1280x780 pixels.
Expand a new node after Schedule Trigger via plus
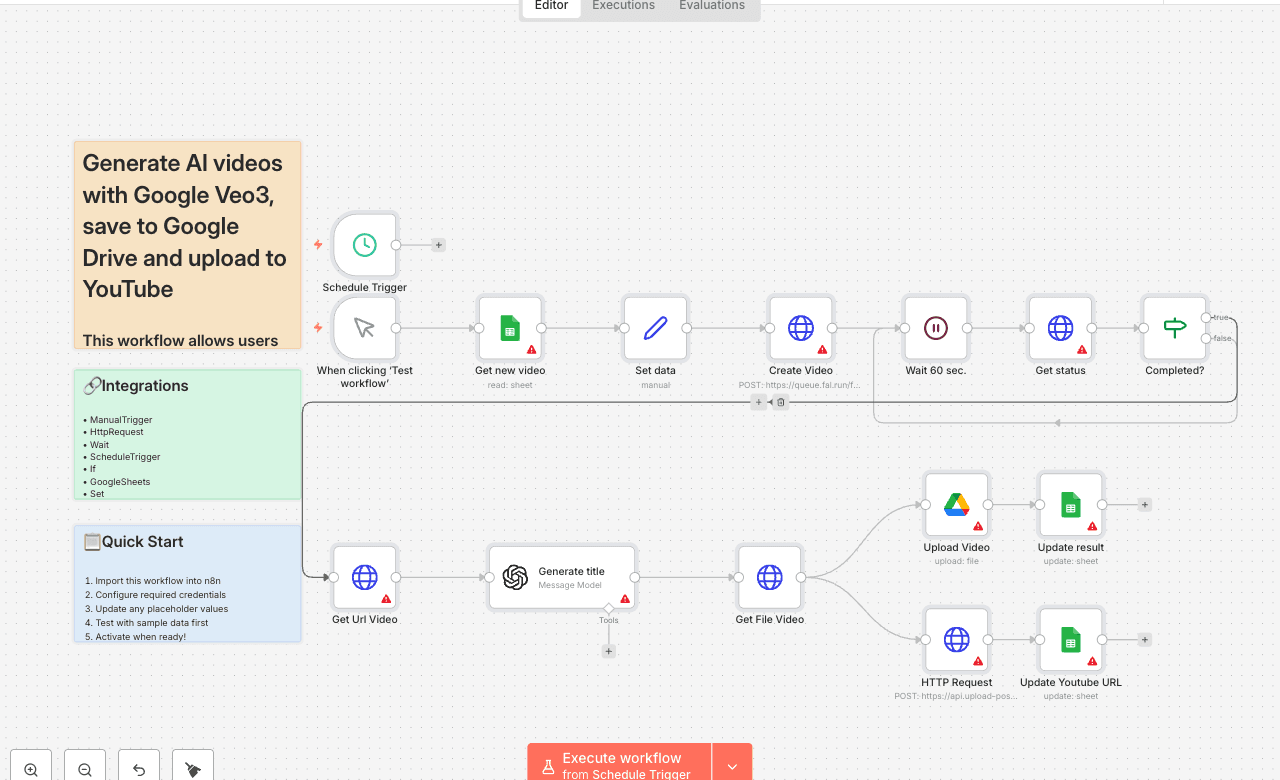click(438, 244)
